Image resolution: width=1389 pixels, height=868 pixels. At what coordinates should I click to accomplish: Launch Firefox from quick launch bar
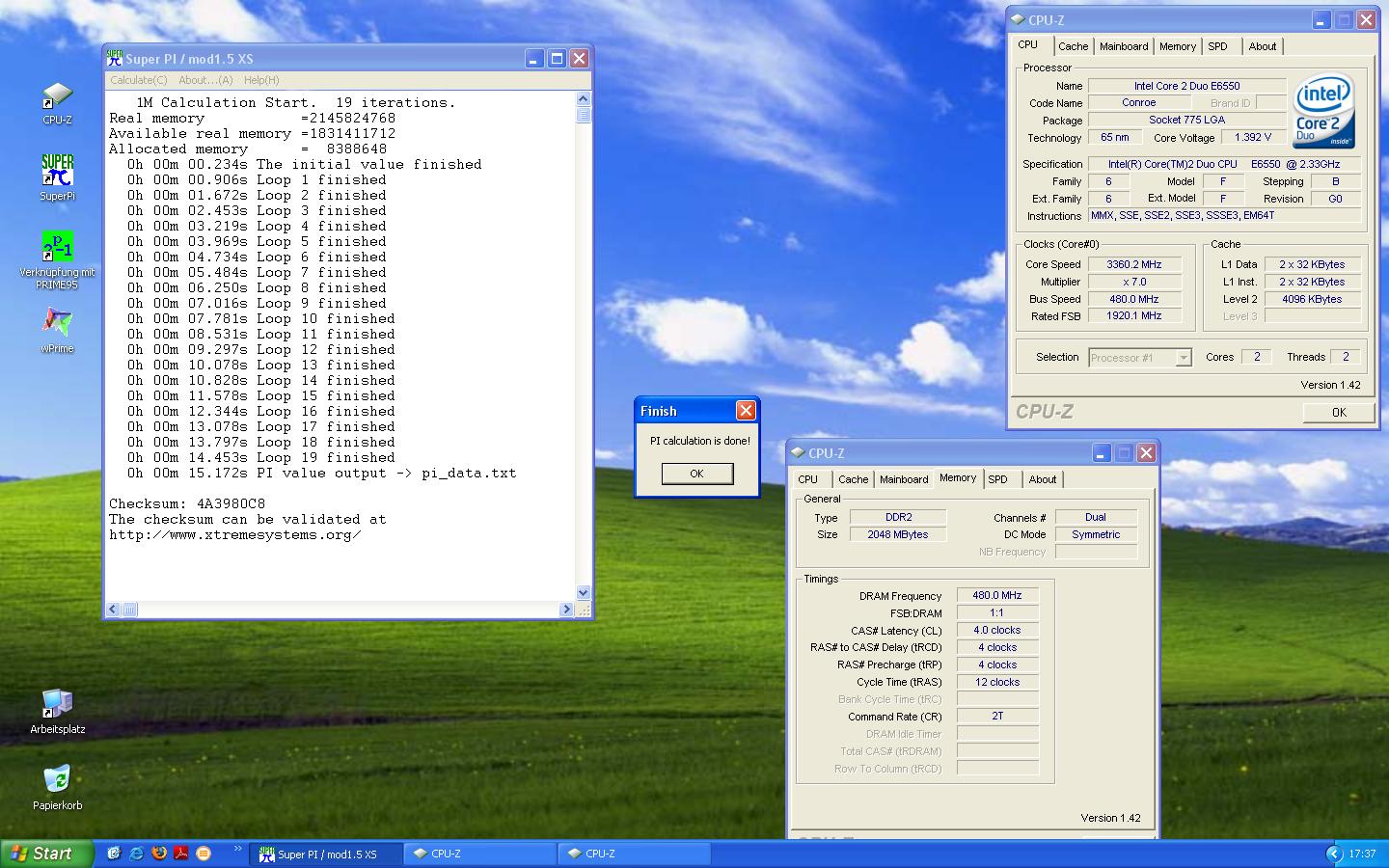158,854
